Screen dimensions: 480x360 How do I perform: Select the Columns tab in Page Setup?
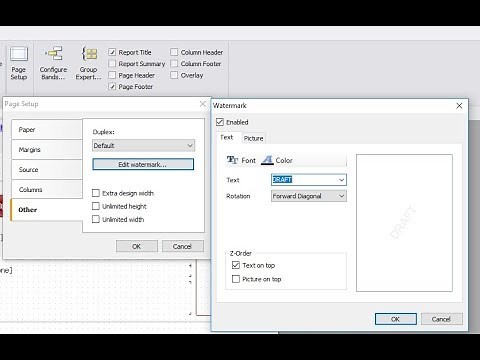pos(47,190)
